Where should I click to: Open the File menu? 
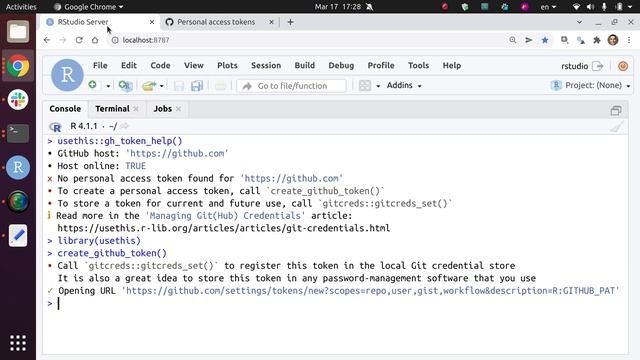[100, 65]
